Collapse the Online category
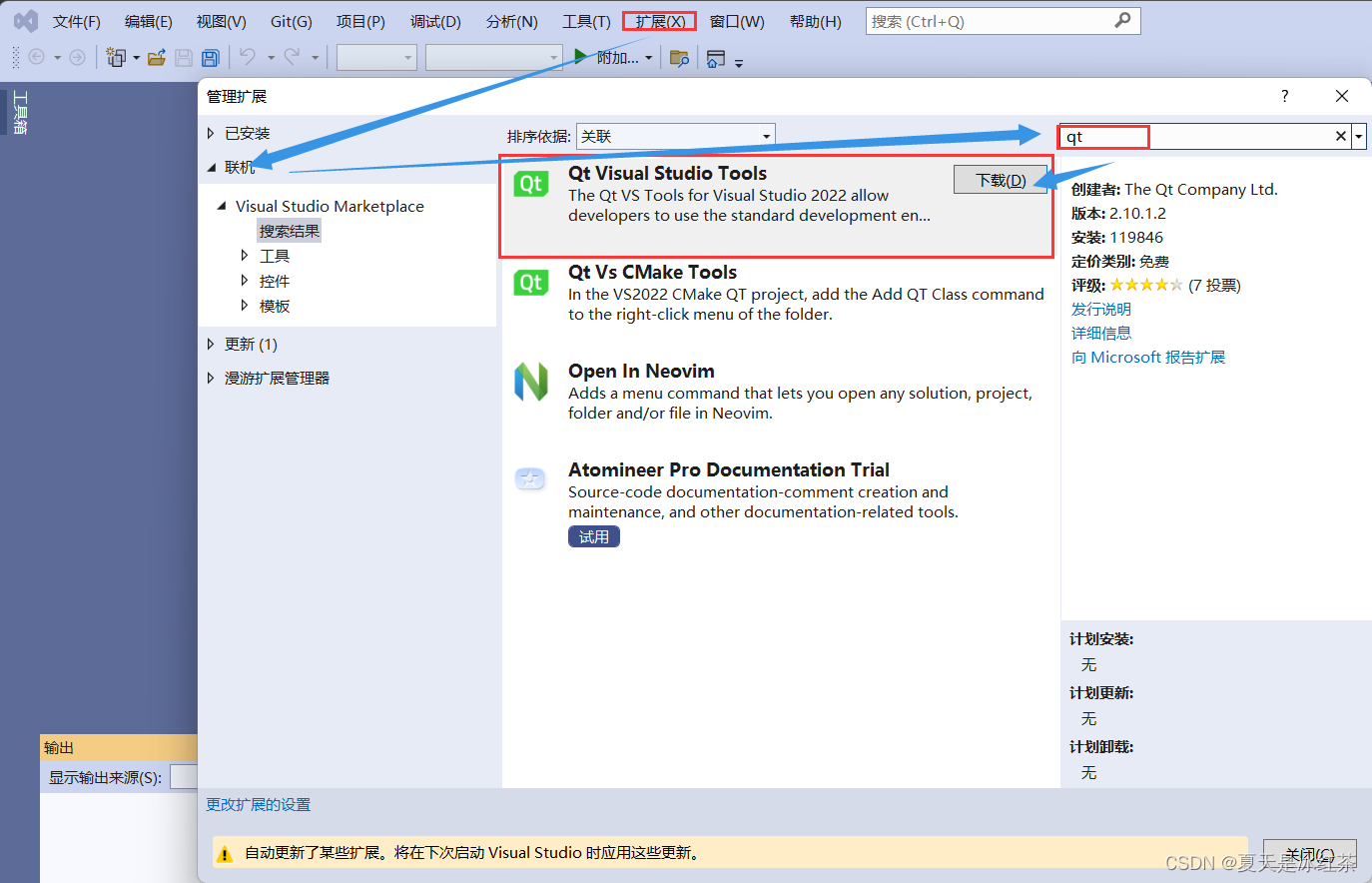 click(211, 167)
